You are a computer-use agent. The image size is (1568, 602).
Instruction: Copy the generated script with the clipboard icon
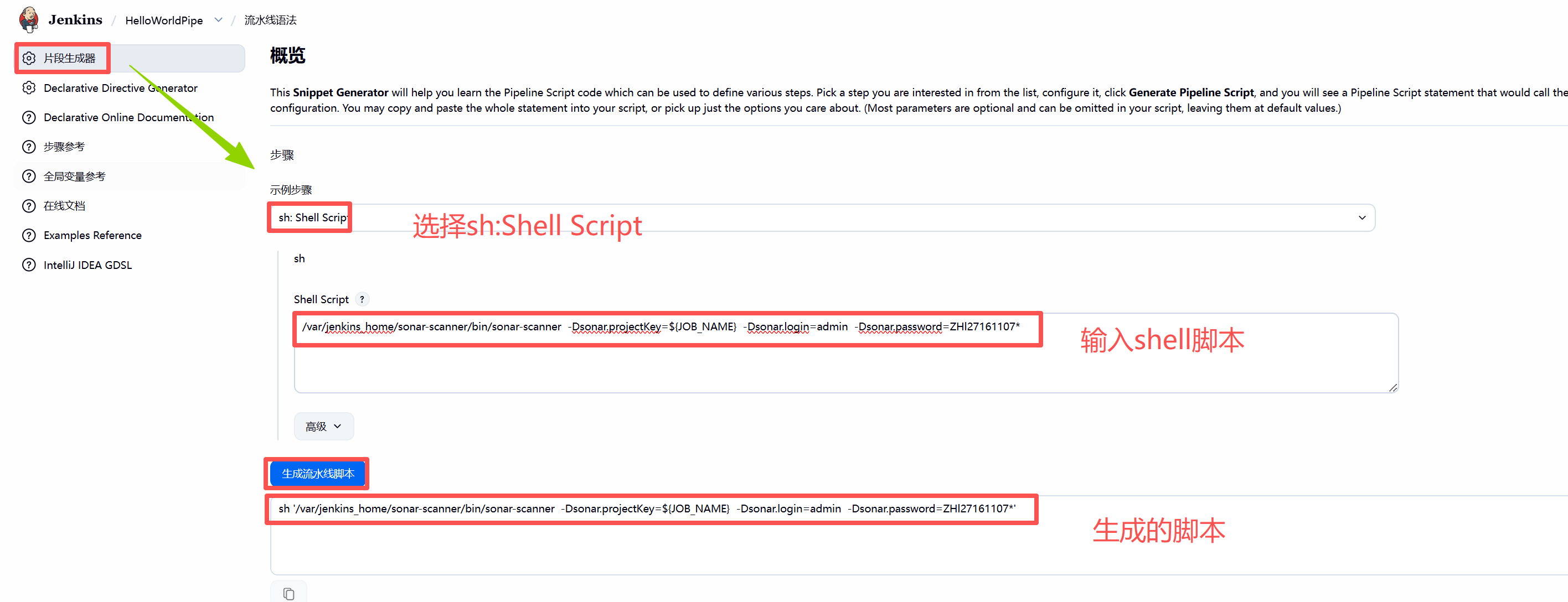tap(288, 593)
